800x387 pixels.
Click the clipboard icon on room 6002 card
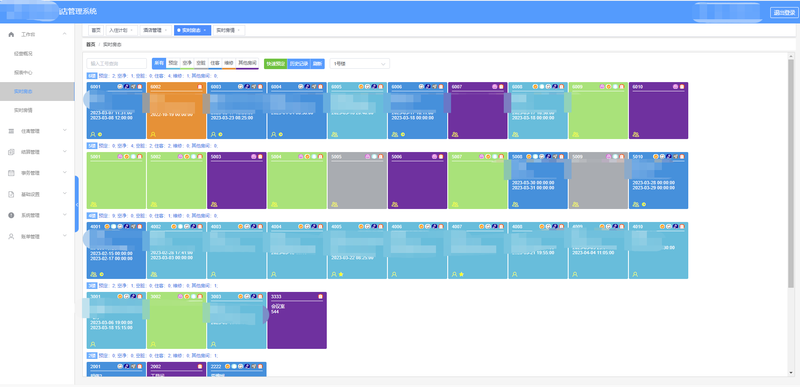[x=200, y=87]
